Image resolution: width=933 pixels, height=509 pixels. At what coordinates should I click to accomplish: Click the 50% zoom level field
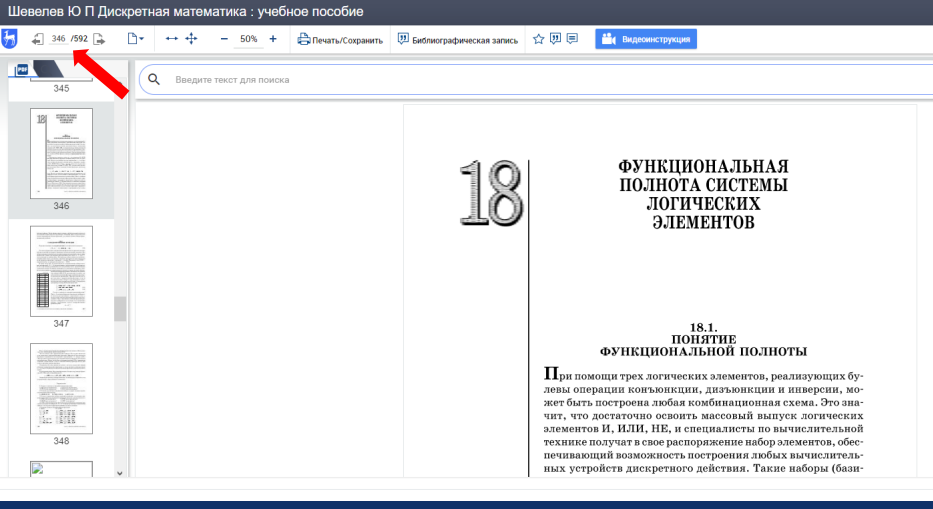[249, 39]
